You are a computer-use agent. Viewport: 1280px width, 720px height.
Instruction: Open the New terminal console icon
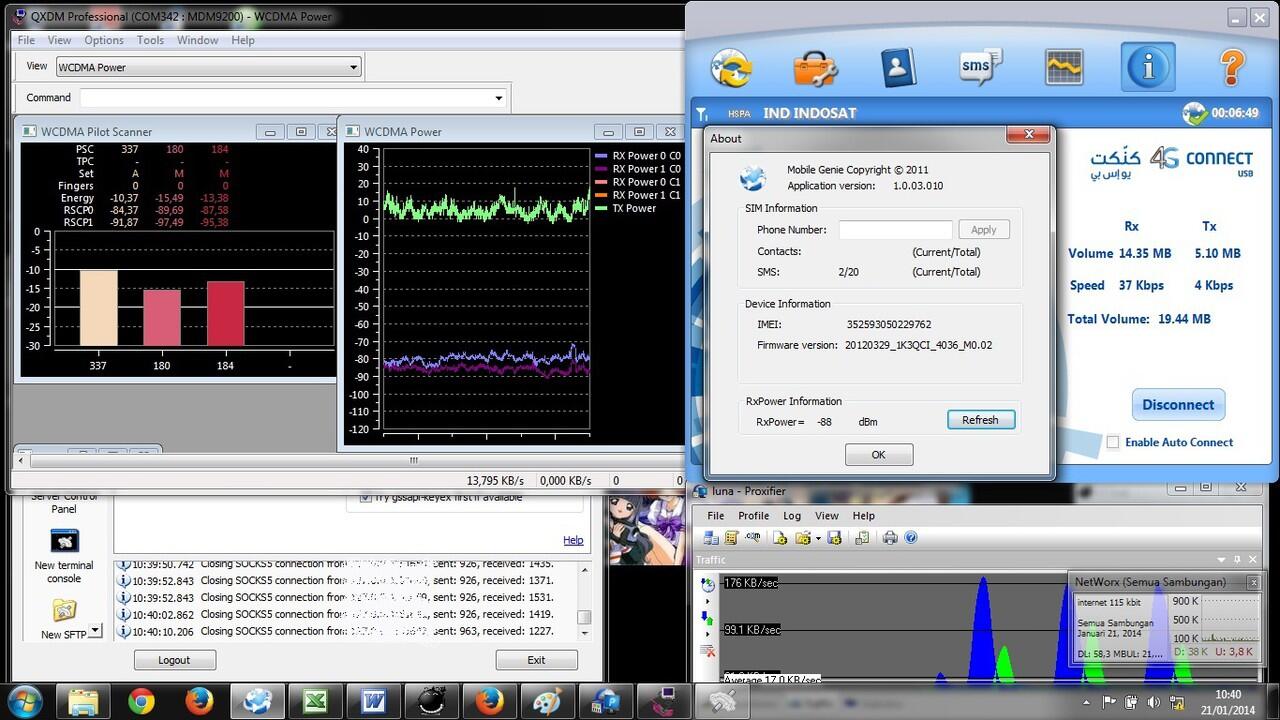coord(64,542)
